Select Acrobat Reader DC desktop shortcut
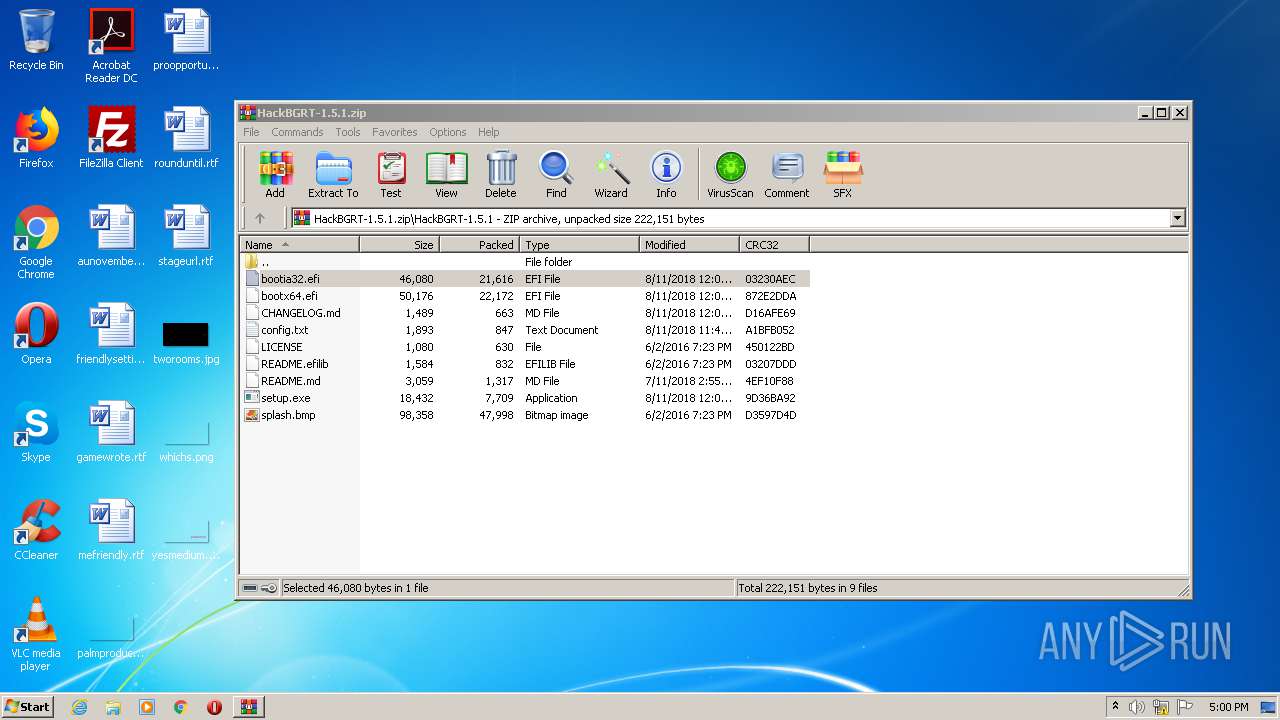Screen dimensions: 1280x720 coord(111,46)
